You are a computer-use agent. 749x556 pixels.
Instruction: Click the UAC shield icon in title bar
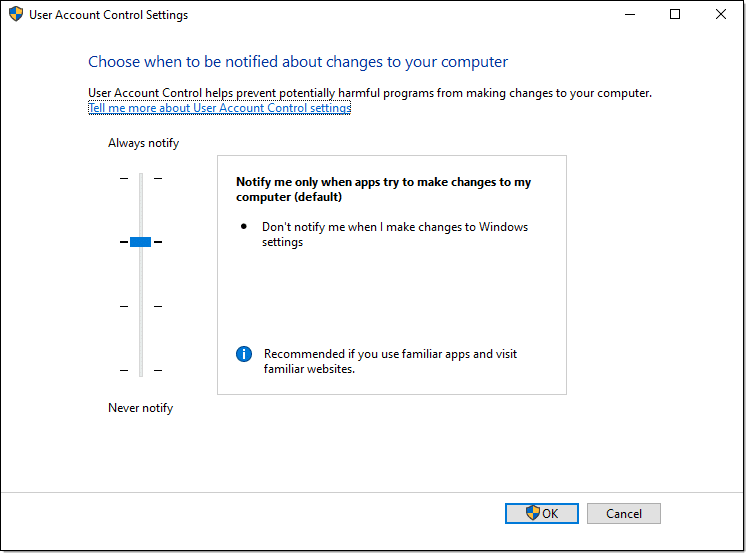pyautogui.click(x=16, y=14)
